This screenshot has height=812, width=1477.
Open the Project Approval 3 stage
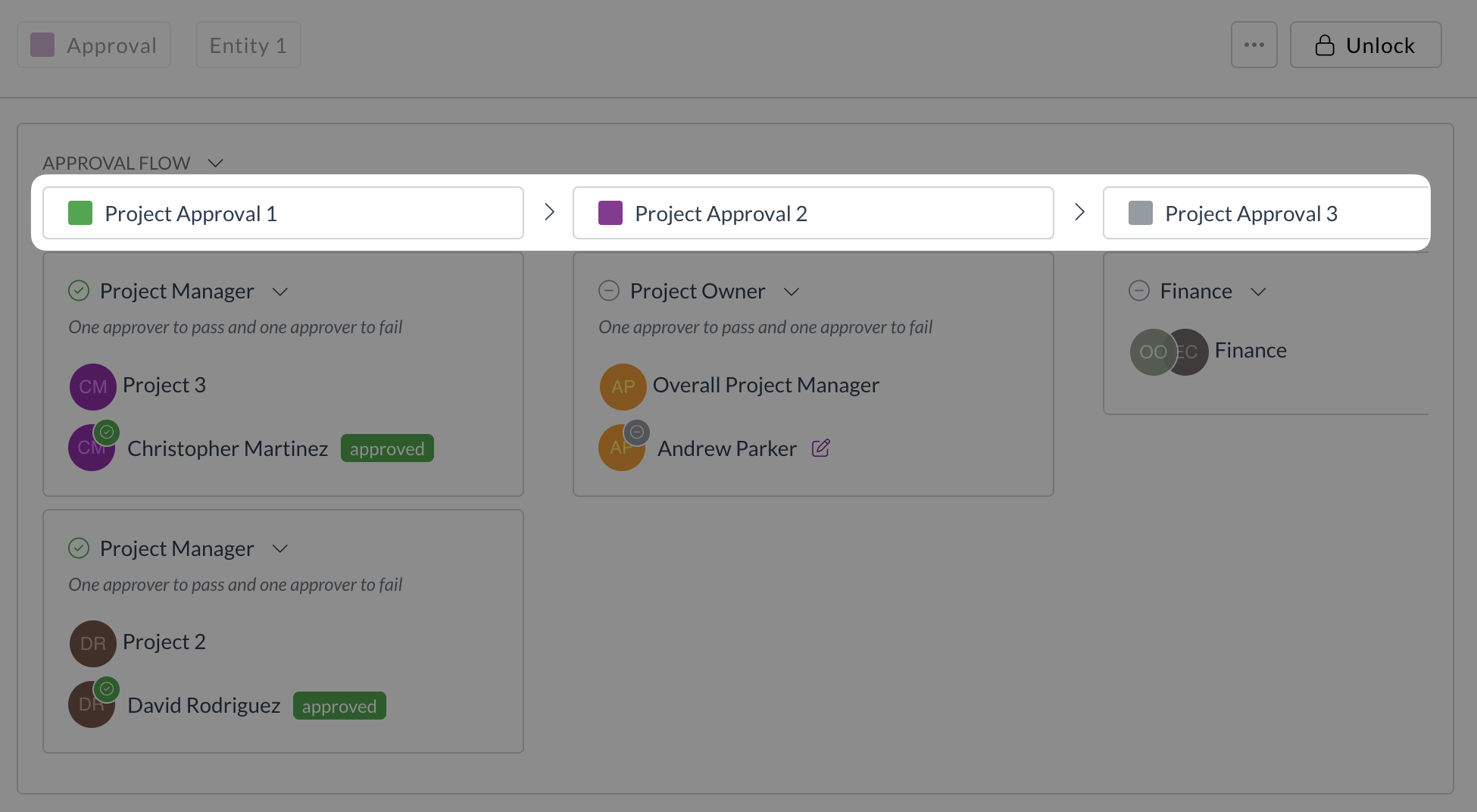click(1266, 214)
